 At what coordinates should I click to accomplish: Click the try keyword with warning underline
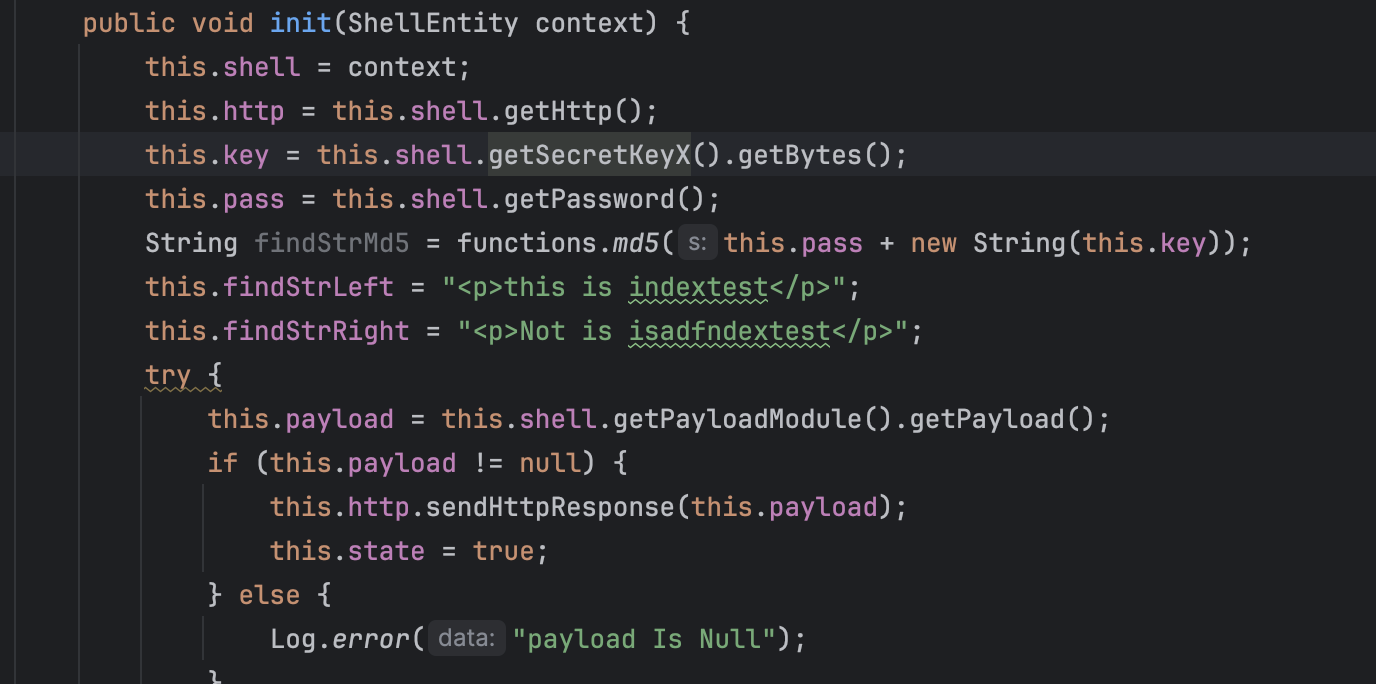point(167,375)
